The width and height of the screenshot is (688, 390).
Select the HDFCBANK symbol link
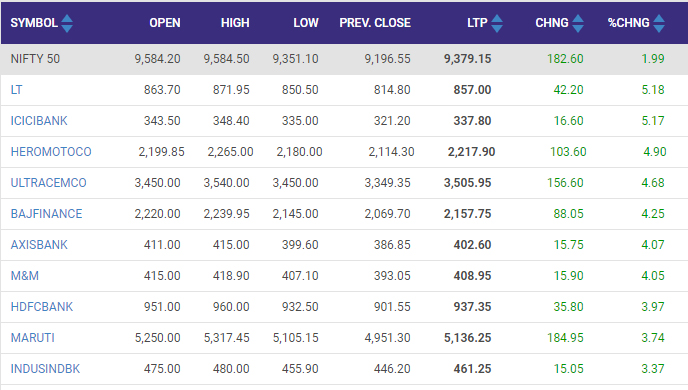click(x=42, y=307)
